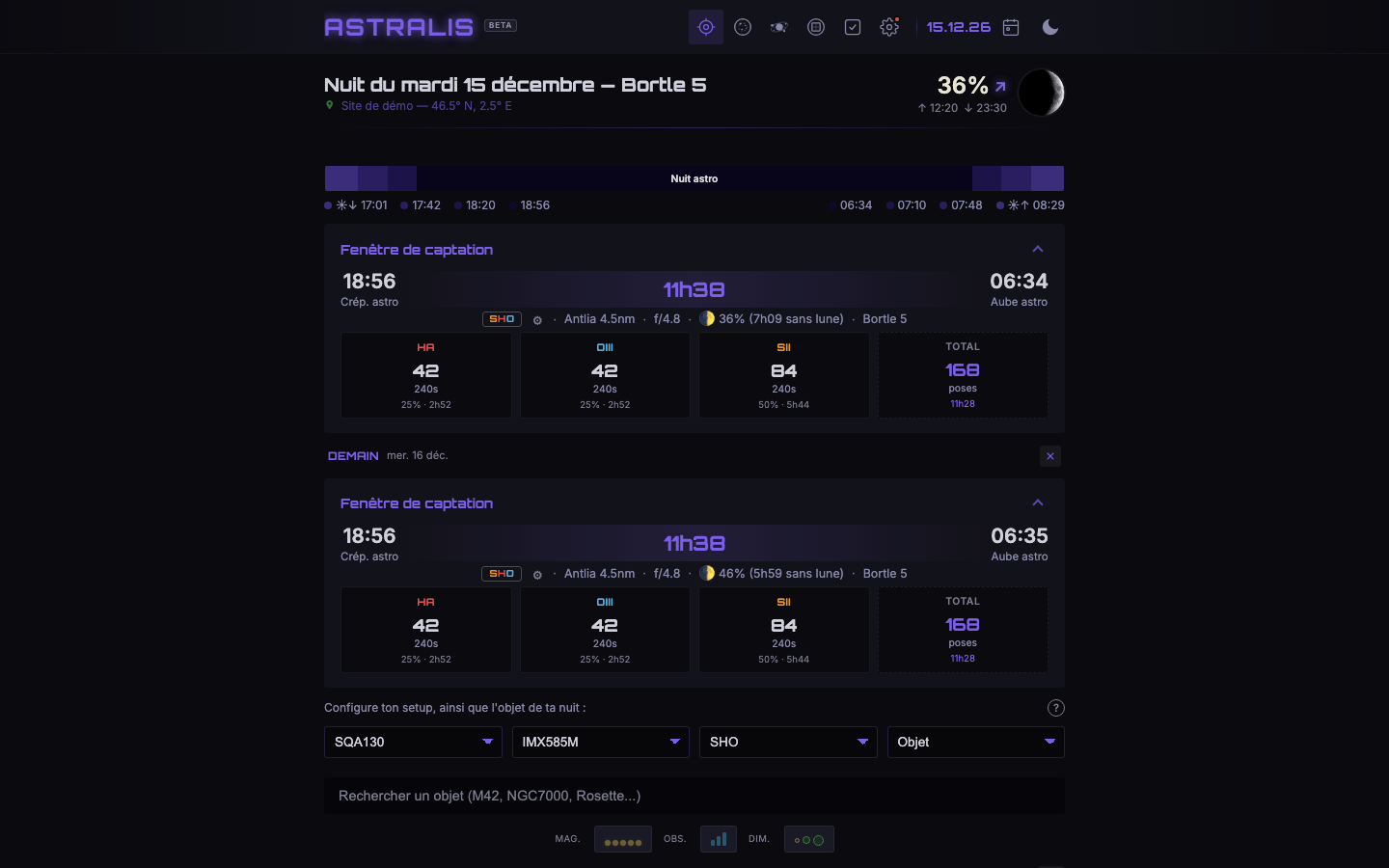The width and height of the screenshot is (1389, 868).
Task: Open the help question mark icon
Action: coord(1056,708)
